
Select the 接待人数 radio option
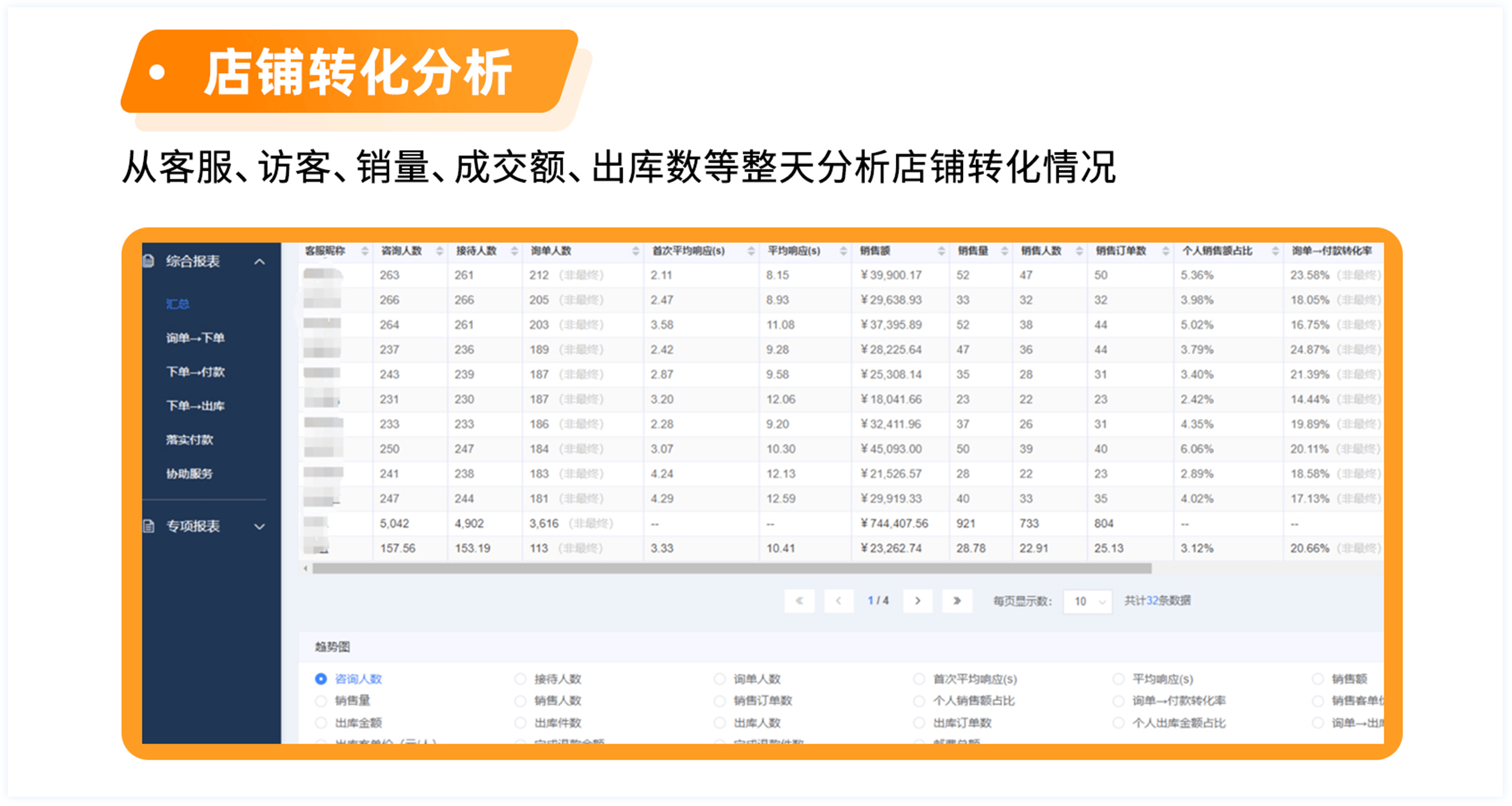520,678
